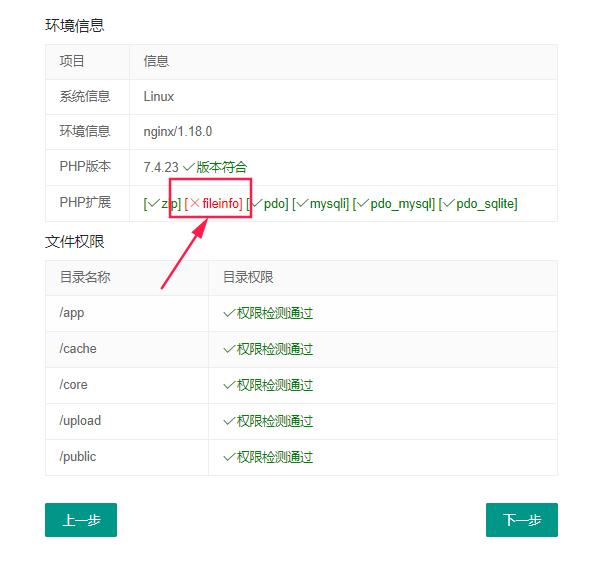This screenshot has width=607, height=581.
Task: Click the /public permission passed status
Action: click(268, 457)
